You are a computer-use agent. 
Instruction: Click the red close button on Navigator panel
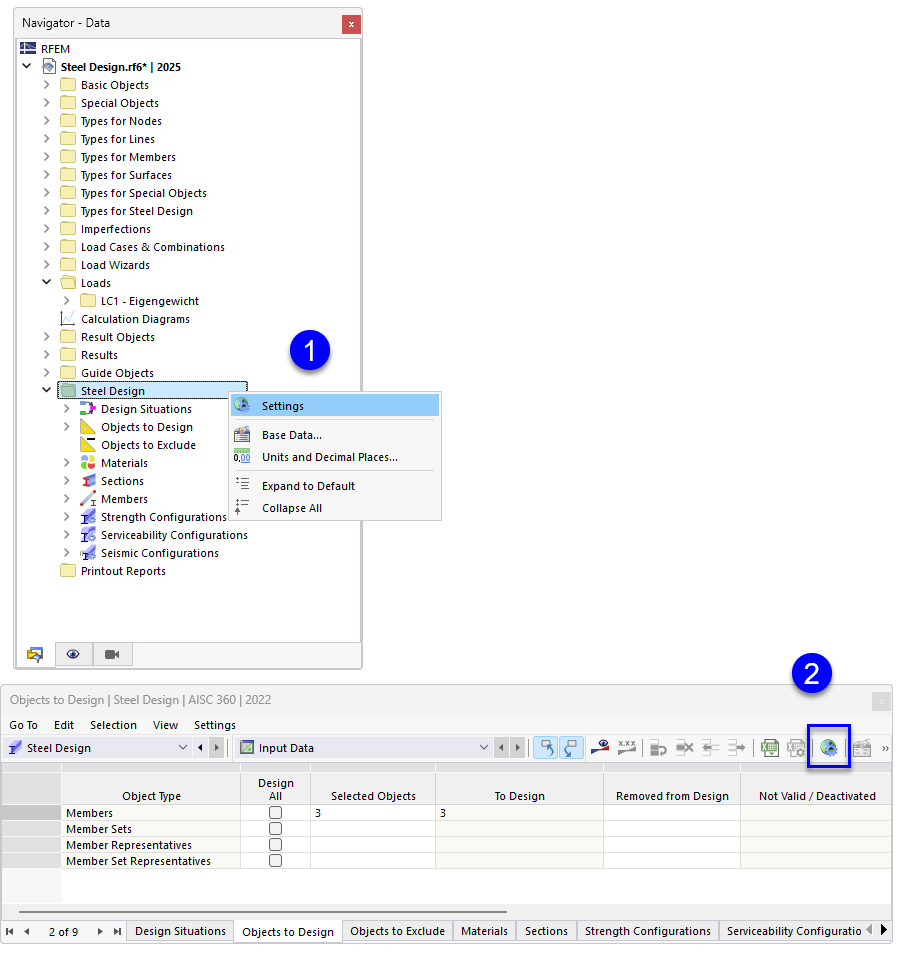tap(349, 23)
